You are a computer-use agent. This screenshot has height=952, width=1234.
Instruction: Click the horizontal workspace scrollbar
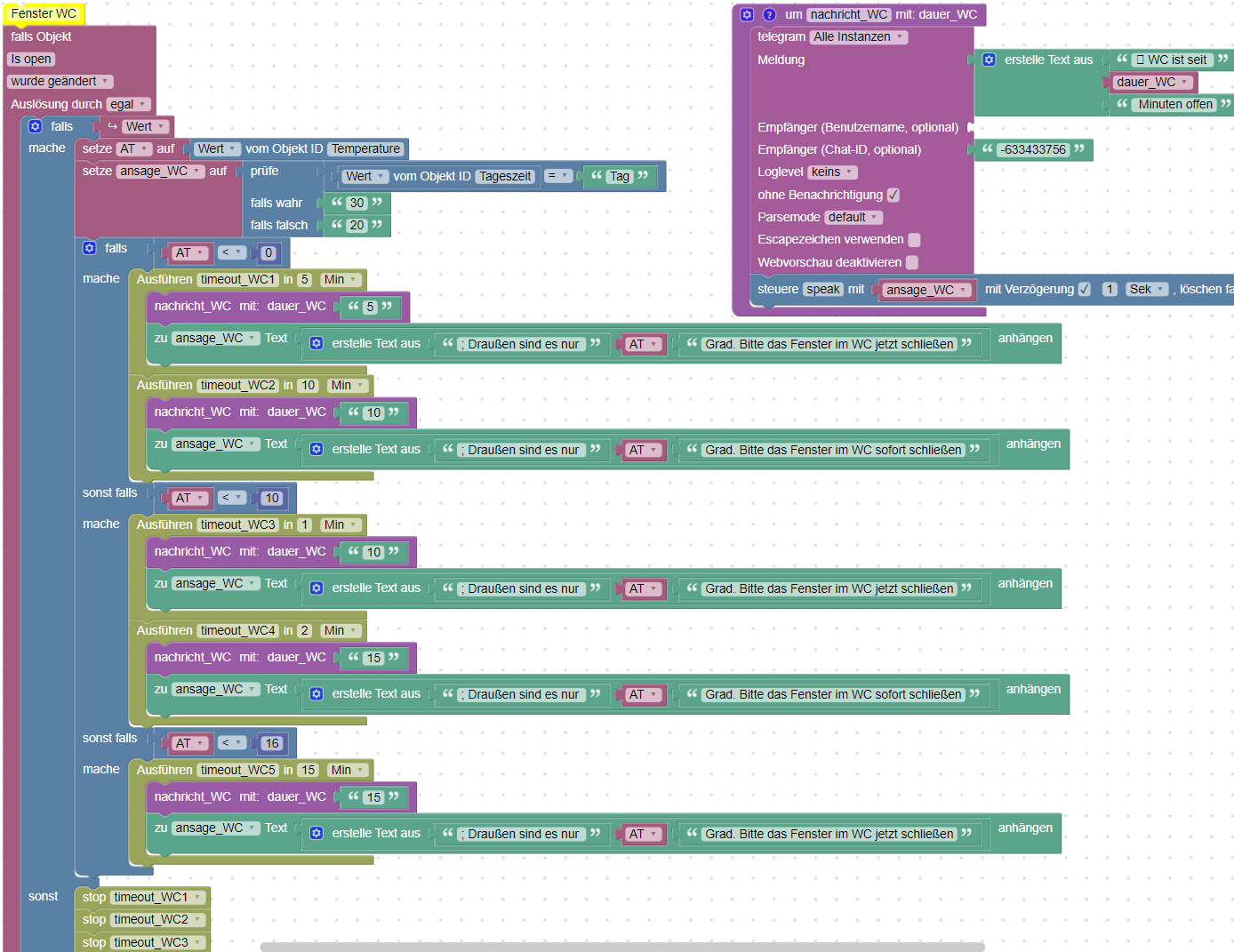(x=622, y=947)
